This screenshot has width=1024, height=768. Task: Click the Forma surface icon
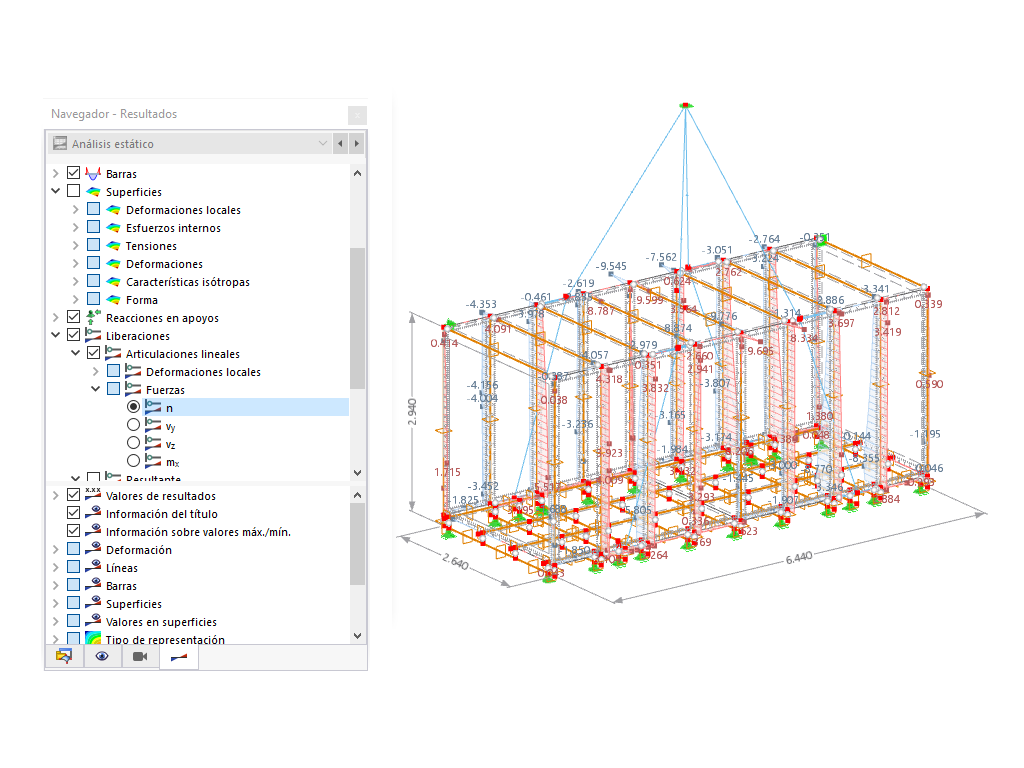click(113, 300)
